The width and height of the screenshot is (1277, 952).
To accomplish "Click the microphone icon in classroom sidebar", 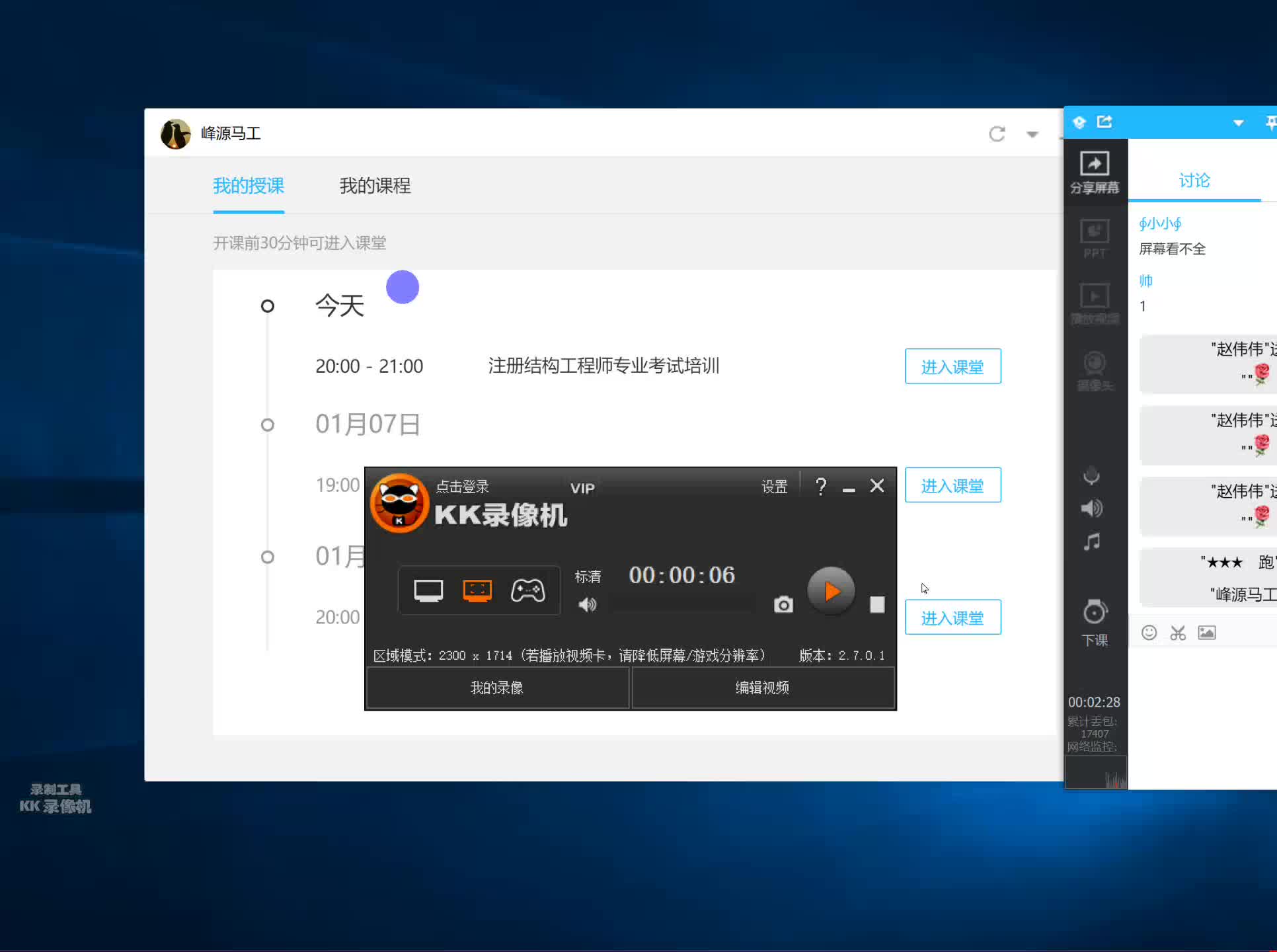I will click(1091, 476).
